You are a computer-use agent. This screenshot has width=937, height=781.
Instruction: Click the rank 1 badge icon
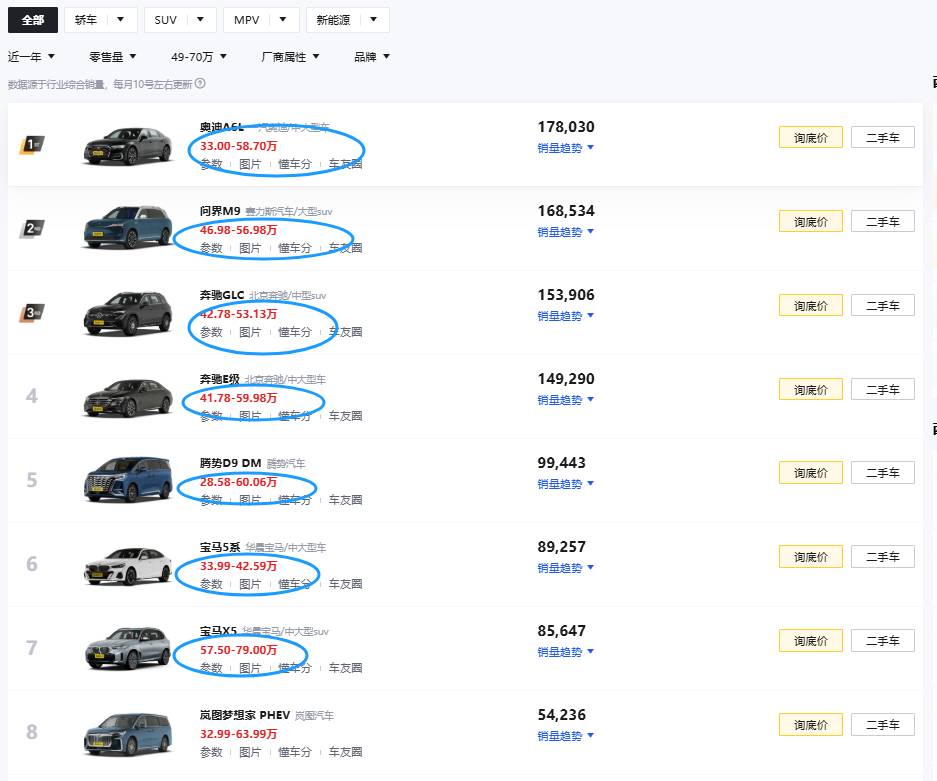[32, 145]
